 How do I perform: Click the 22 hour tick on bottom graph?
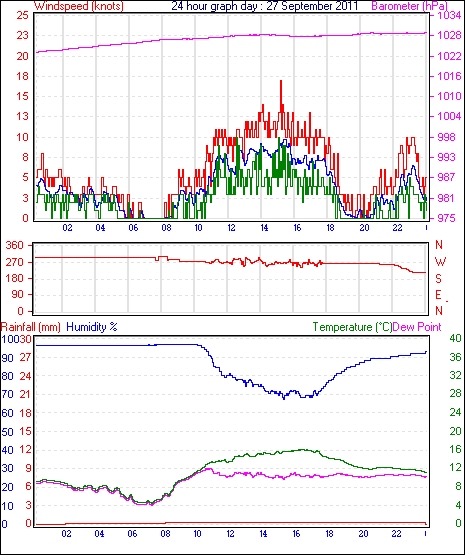[396, 533]
